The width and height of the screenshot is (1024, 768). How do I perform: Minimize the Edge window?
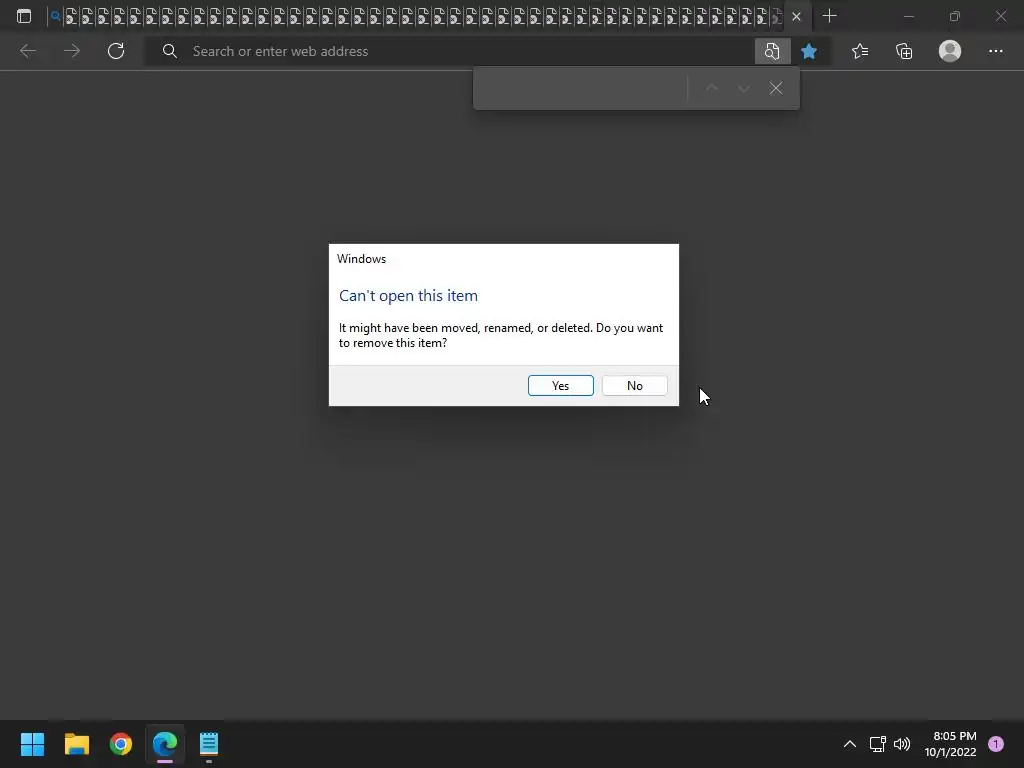[908, 16]
